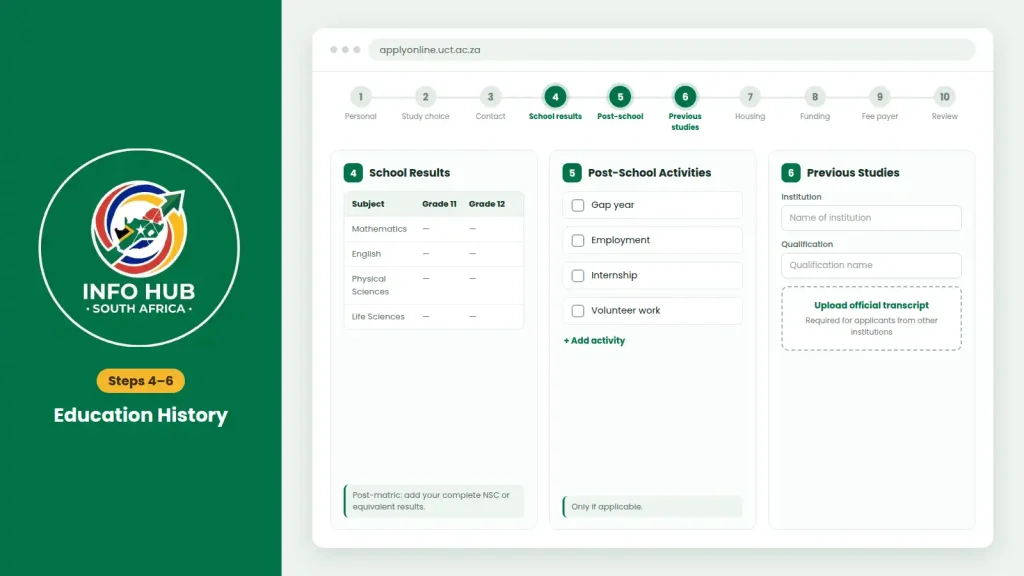Click the green 6 badge beside Previous Studies
Image resolution: width=1024 pixels, height=576 pixels.
click(791, 172)
